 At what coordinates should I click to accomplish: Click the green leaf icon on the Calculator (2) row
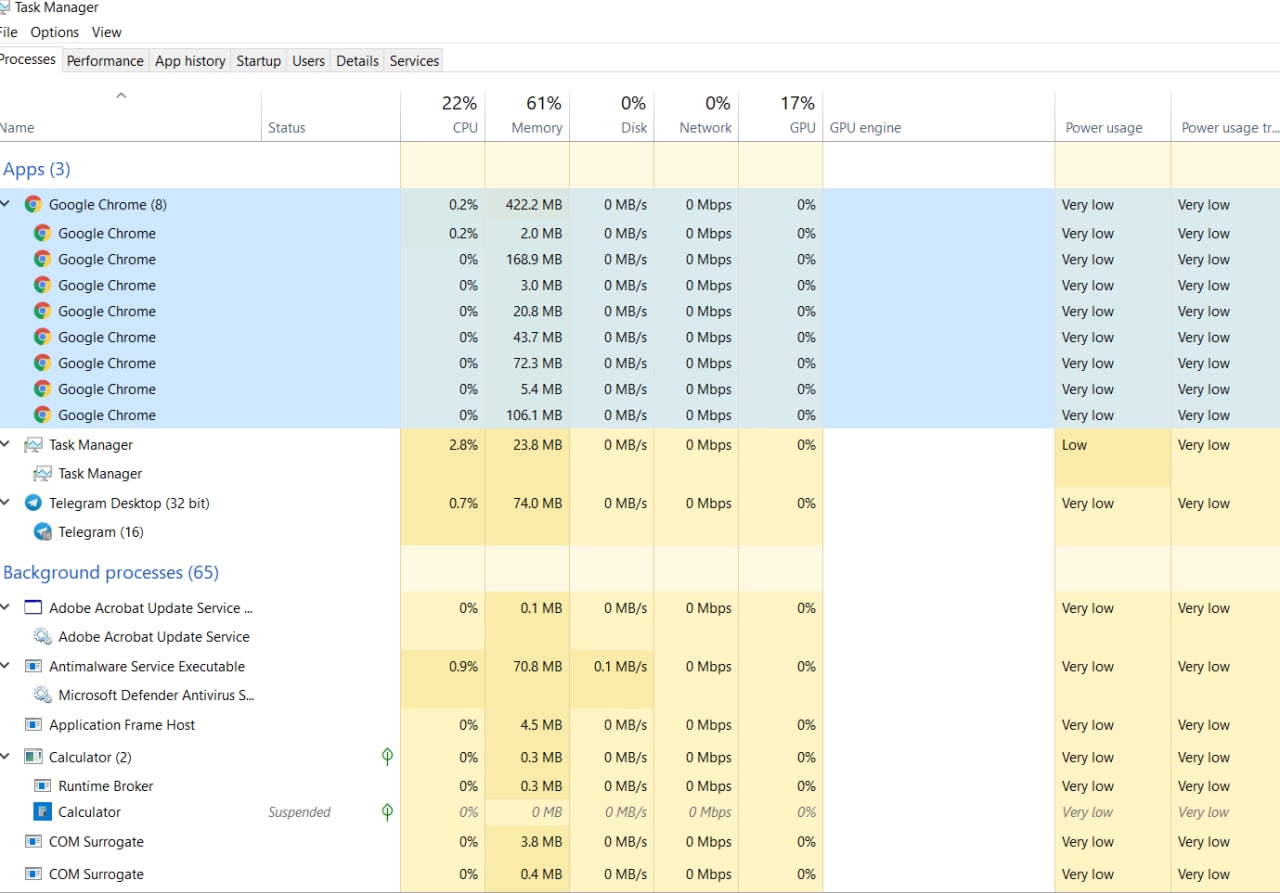click(x=387, y=757)
